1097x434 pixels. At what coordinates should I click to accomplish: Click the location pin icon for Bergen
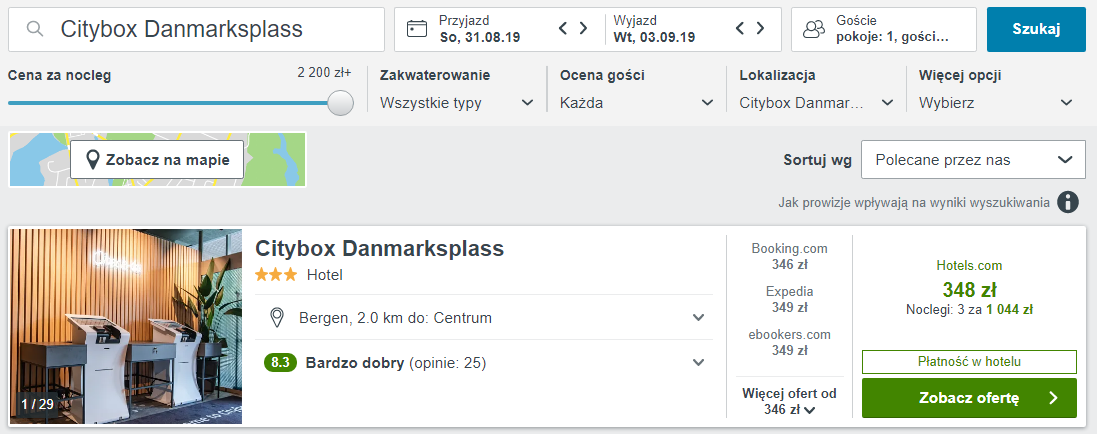(277, 318)
